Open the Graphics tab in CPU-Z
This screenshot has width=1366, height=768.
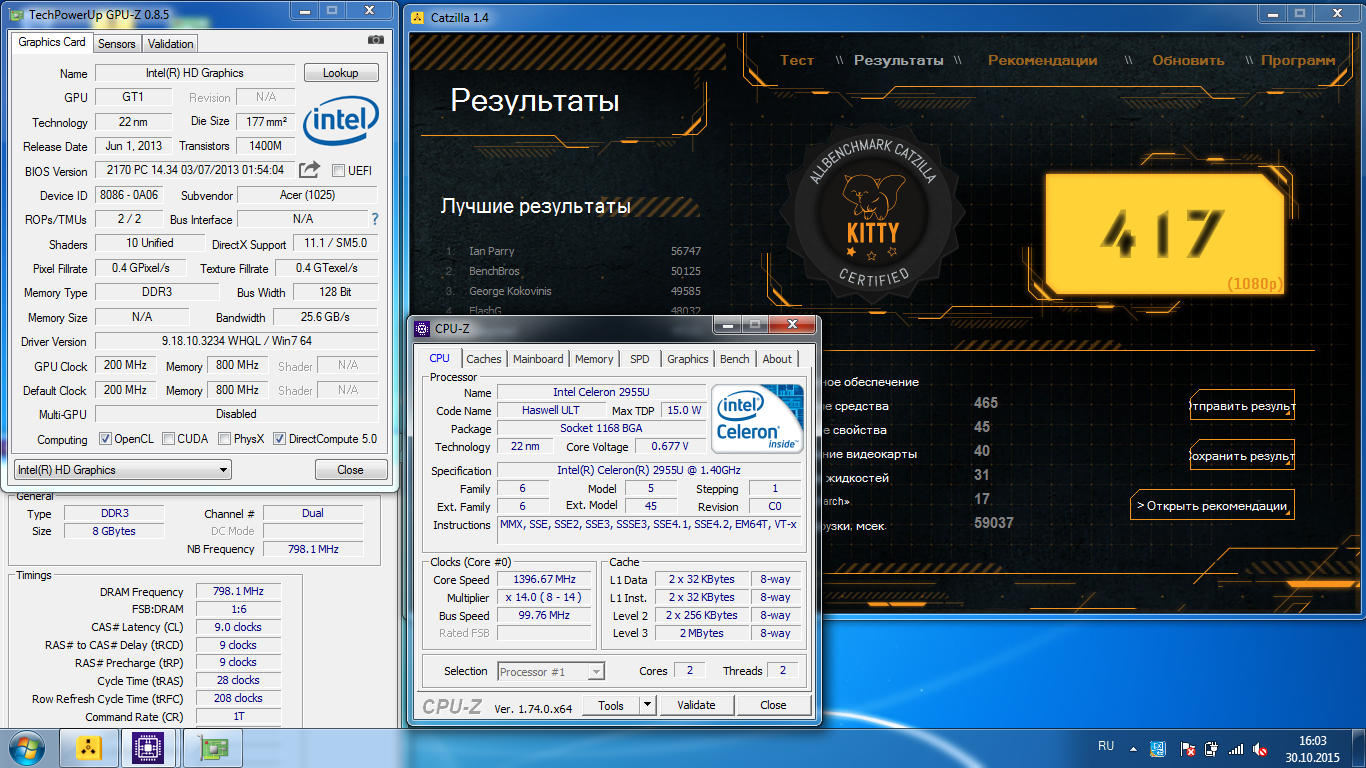click(688, 359)
